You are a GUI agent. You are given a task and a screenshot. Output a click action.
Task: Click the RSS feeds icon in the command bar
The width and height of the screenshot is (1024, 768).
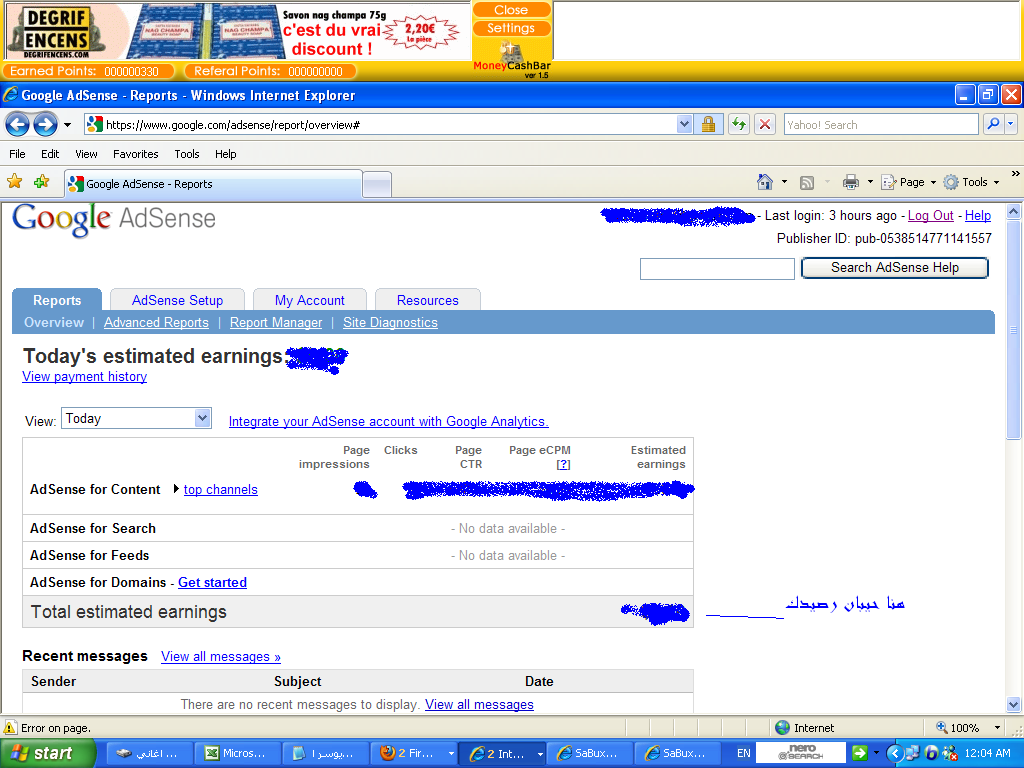coord(807,183)
